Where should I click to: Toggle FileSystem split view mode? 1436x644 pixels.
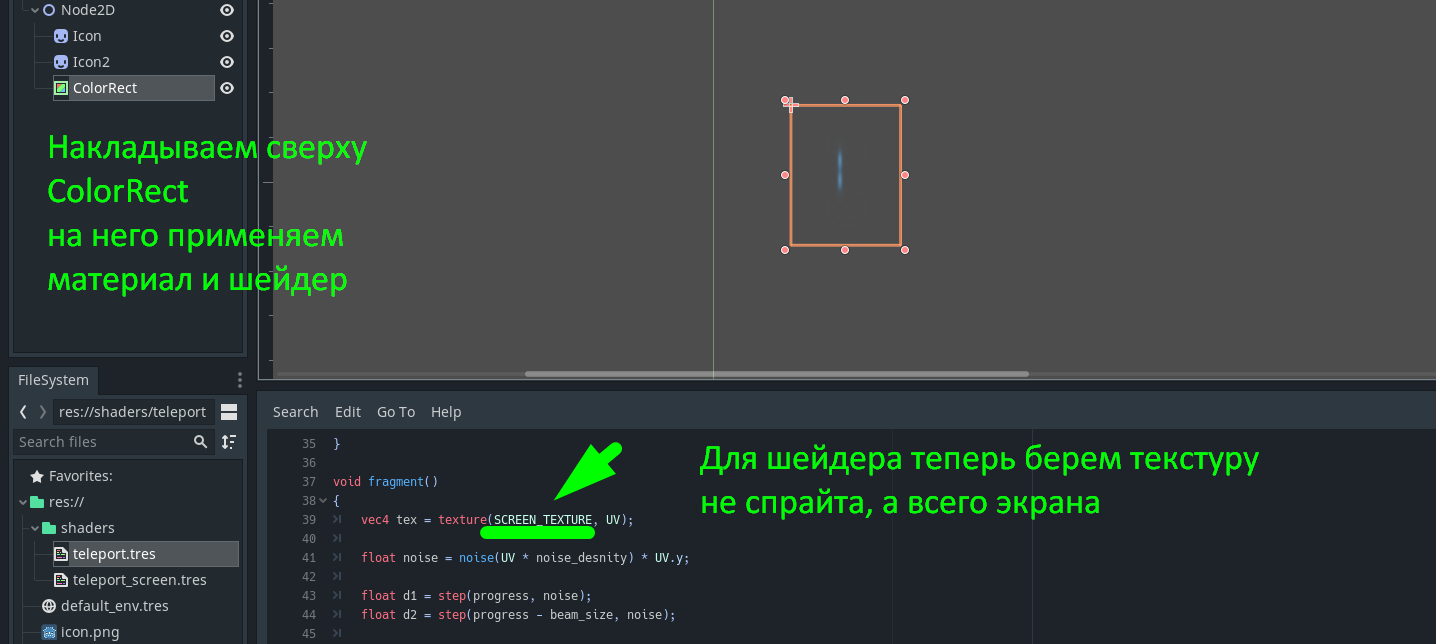pyautogui.click(x=229, y=412)
